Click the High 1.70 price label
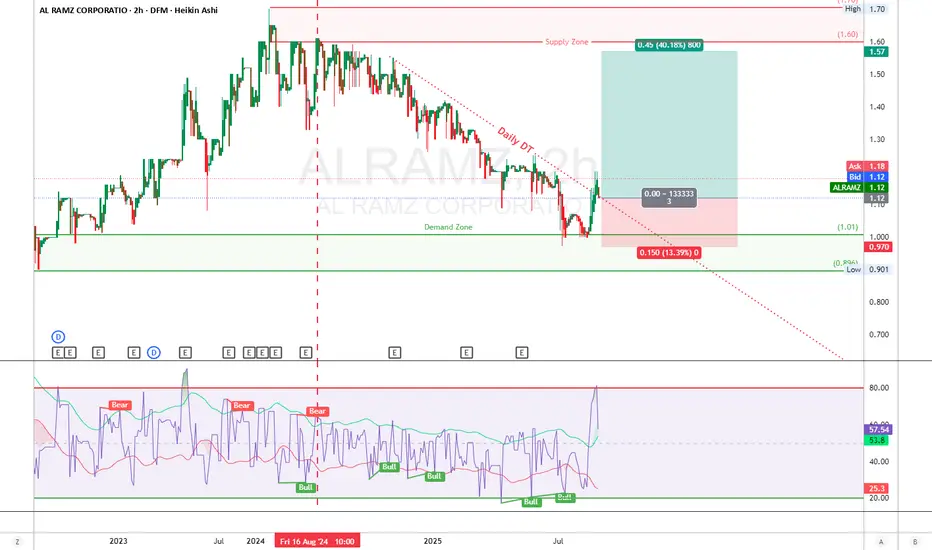932x550 pixels. coord(865,9)
